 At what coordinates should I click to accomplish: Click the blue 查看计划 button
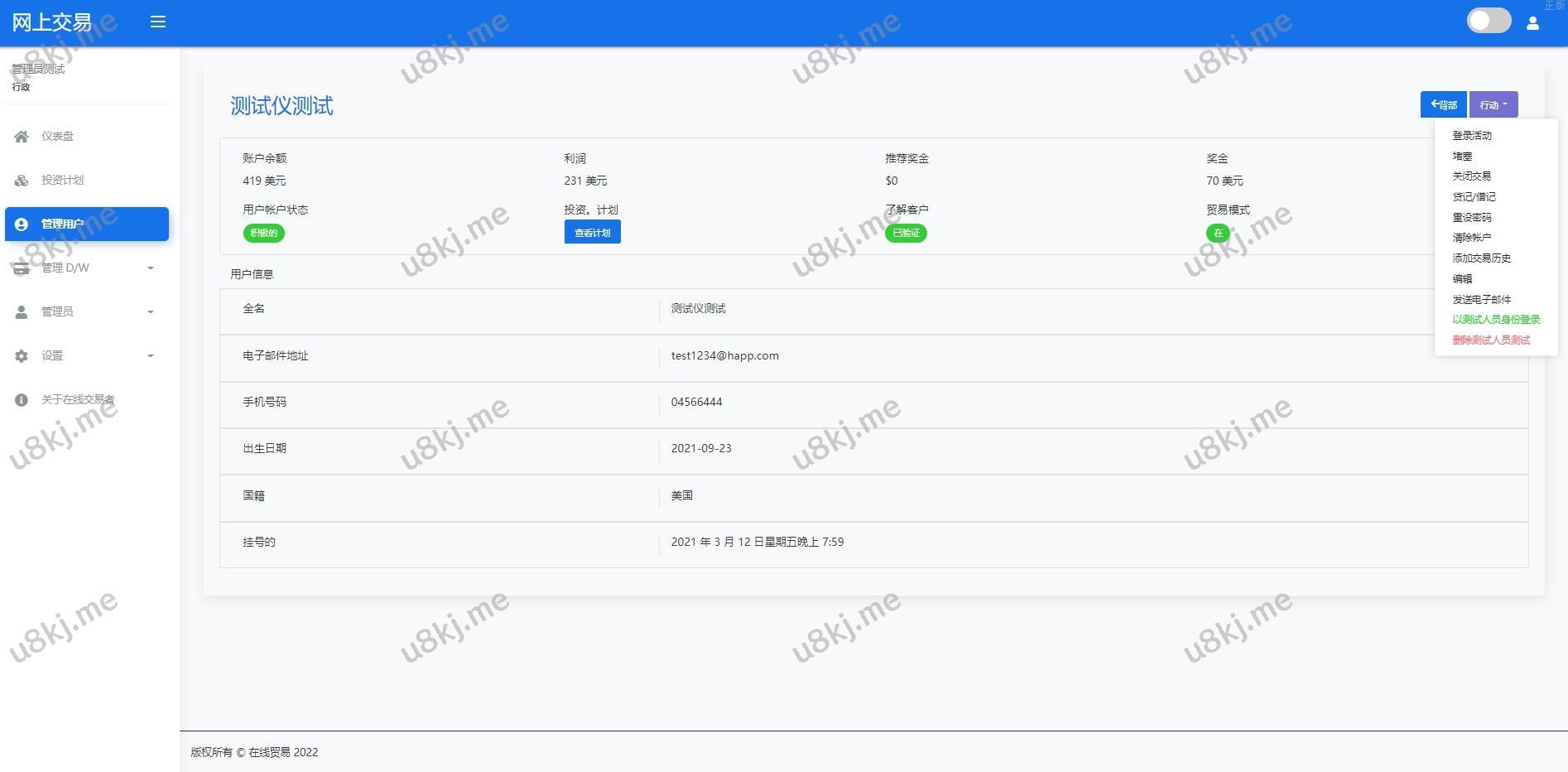(592, 233)
